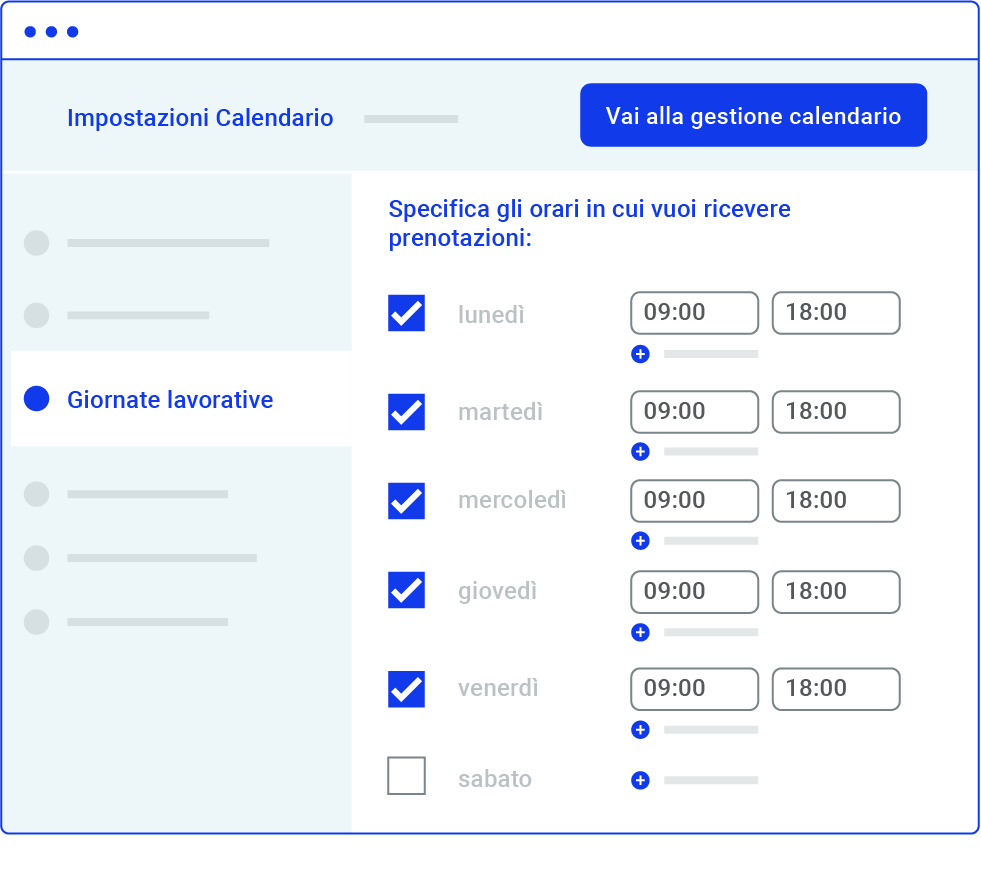Select the Giornate lavorative section

pos(170,399)
